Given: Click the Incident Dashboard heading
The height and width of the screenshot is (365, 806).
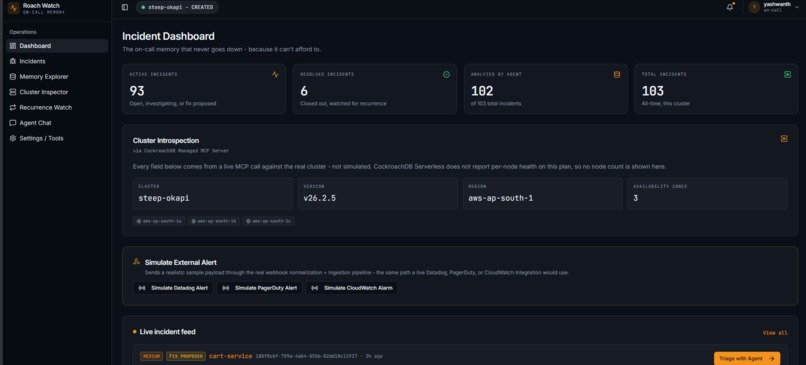Looking at the screenshot, I should click(x=168, y=36).
